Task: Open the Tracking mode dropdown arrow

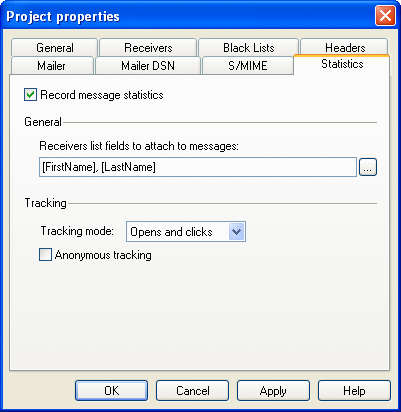Action: coord(237,231)
